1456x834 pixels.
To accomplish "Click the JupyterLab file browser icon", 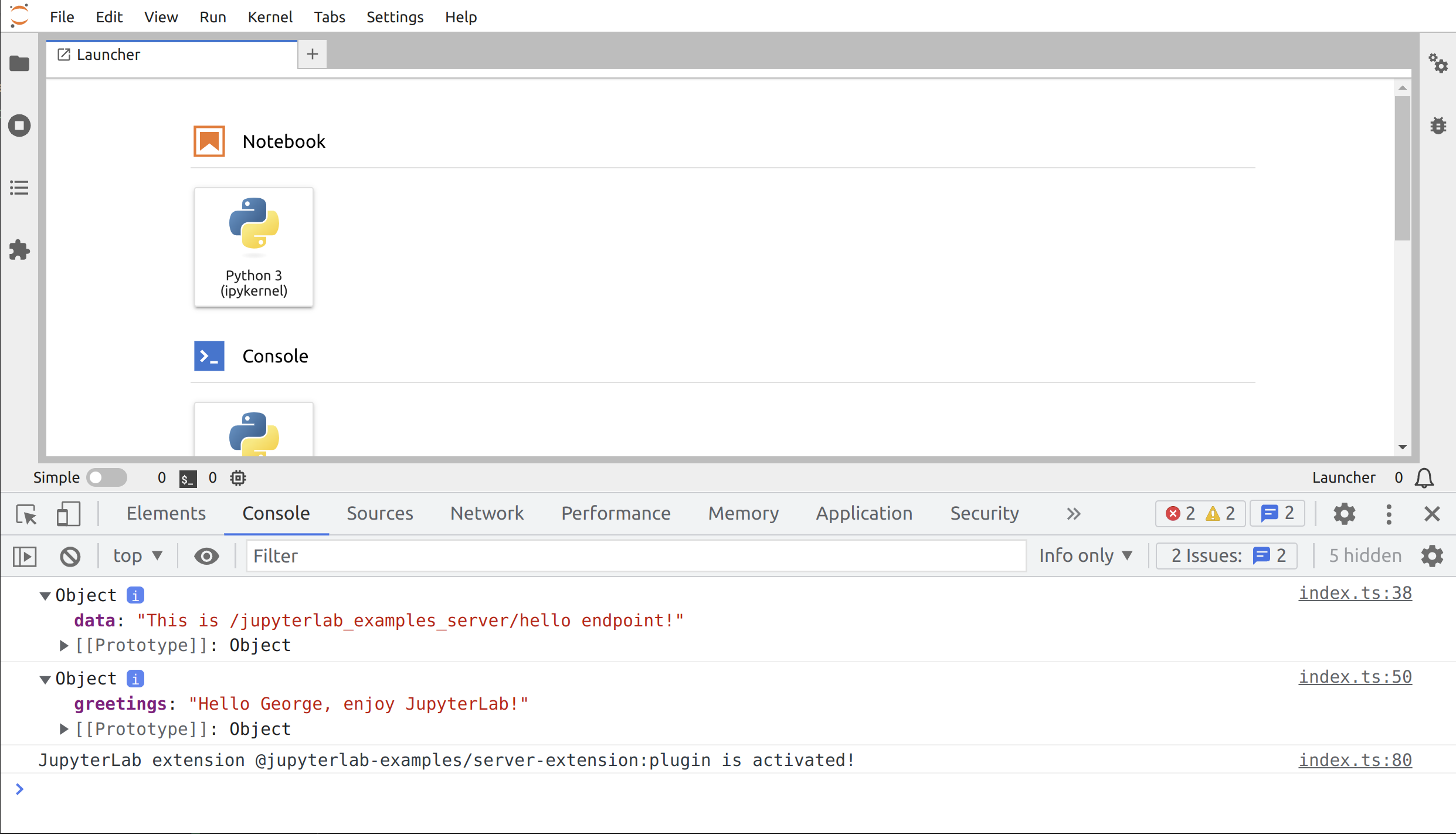I will click(x=20, y=63).
